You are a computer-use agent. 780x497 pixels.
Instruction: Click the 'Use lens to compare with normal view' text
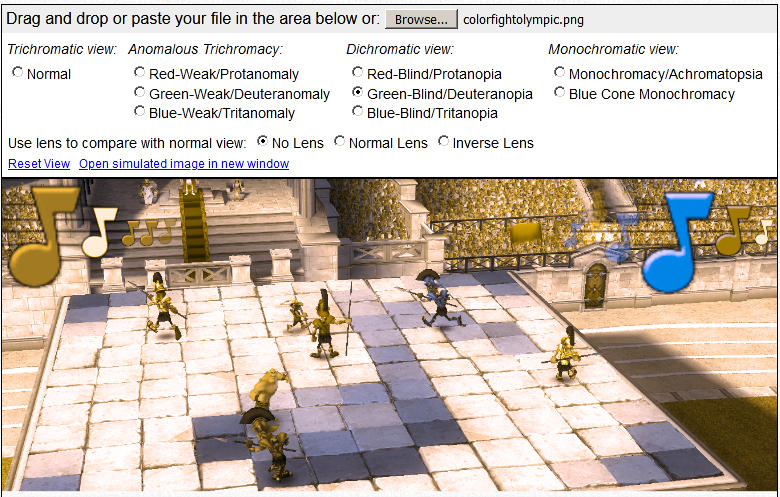tap(127, 143)
